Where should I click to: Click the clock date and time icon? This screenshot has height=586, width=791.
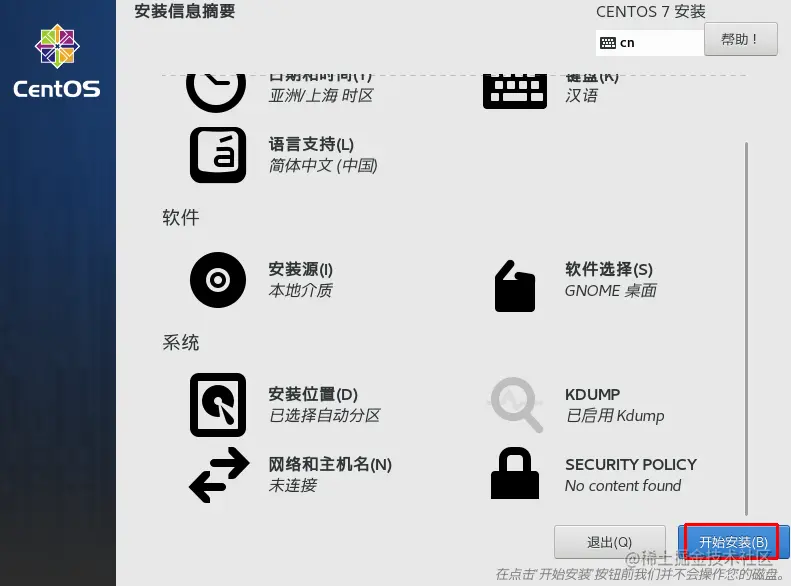tap(216, 93)
